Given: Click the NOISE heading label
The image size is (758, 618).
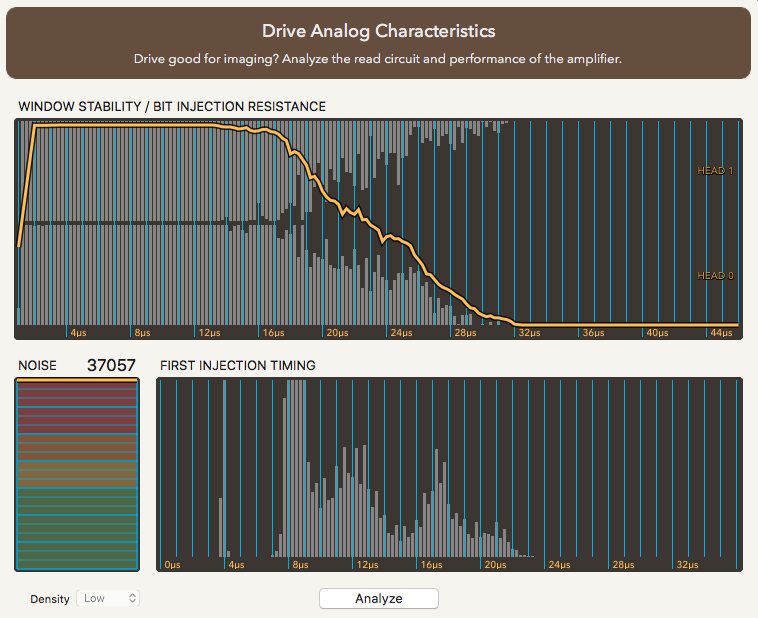Looking at the screenshot, I should tap(37, 366).
